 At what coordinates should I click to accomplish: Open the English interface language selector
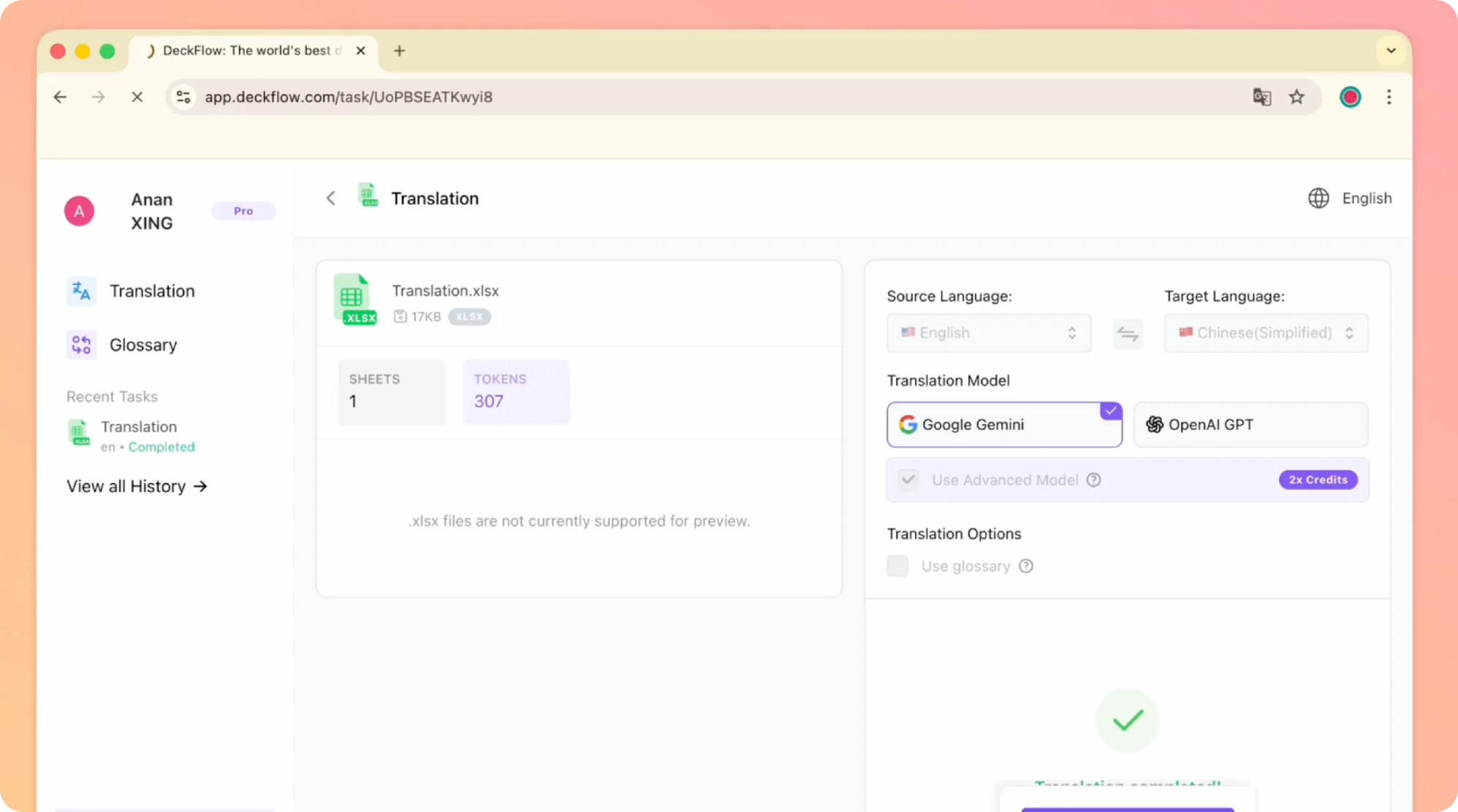pyautogui.click(x=1350, y=198)
